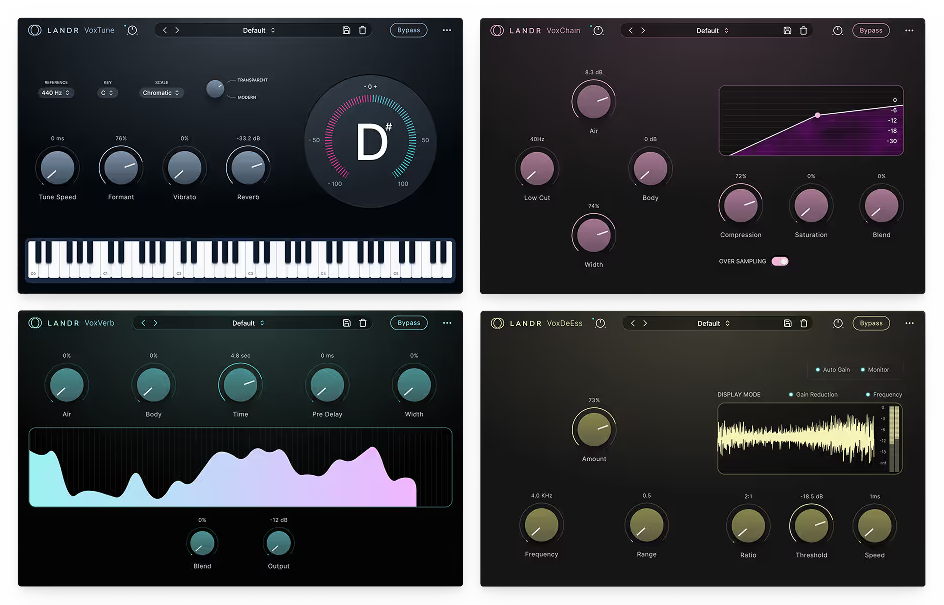Open the VoxChain Default preset menu
Image resolution: width=944 pixels, height=605 pixels.
click(x=711, y=30)
